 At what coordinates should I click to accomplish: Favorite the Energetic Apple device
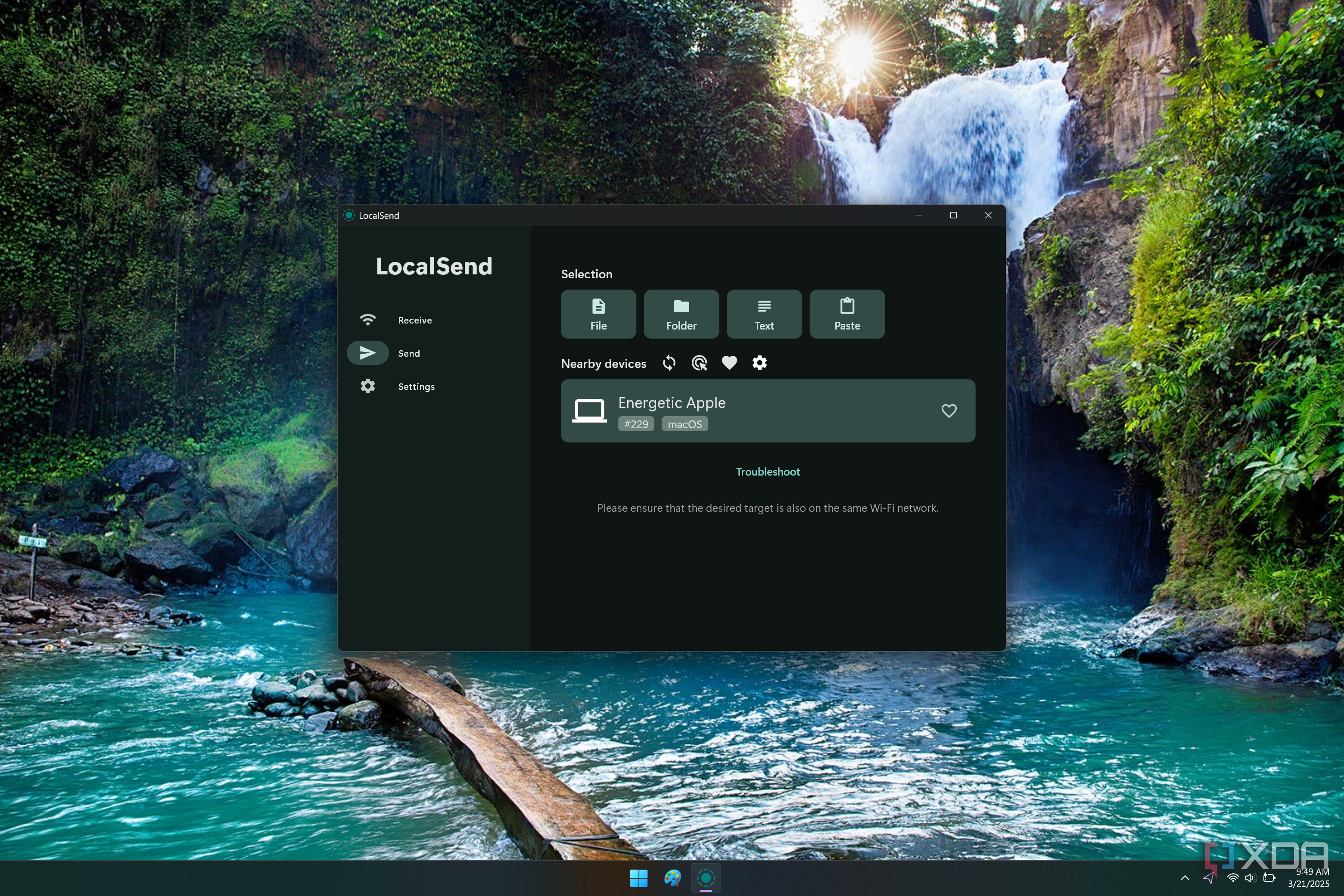pos(949,410)
